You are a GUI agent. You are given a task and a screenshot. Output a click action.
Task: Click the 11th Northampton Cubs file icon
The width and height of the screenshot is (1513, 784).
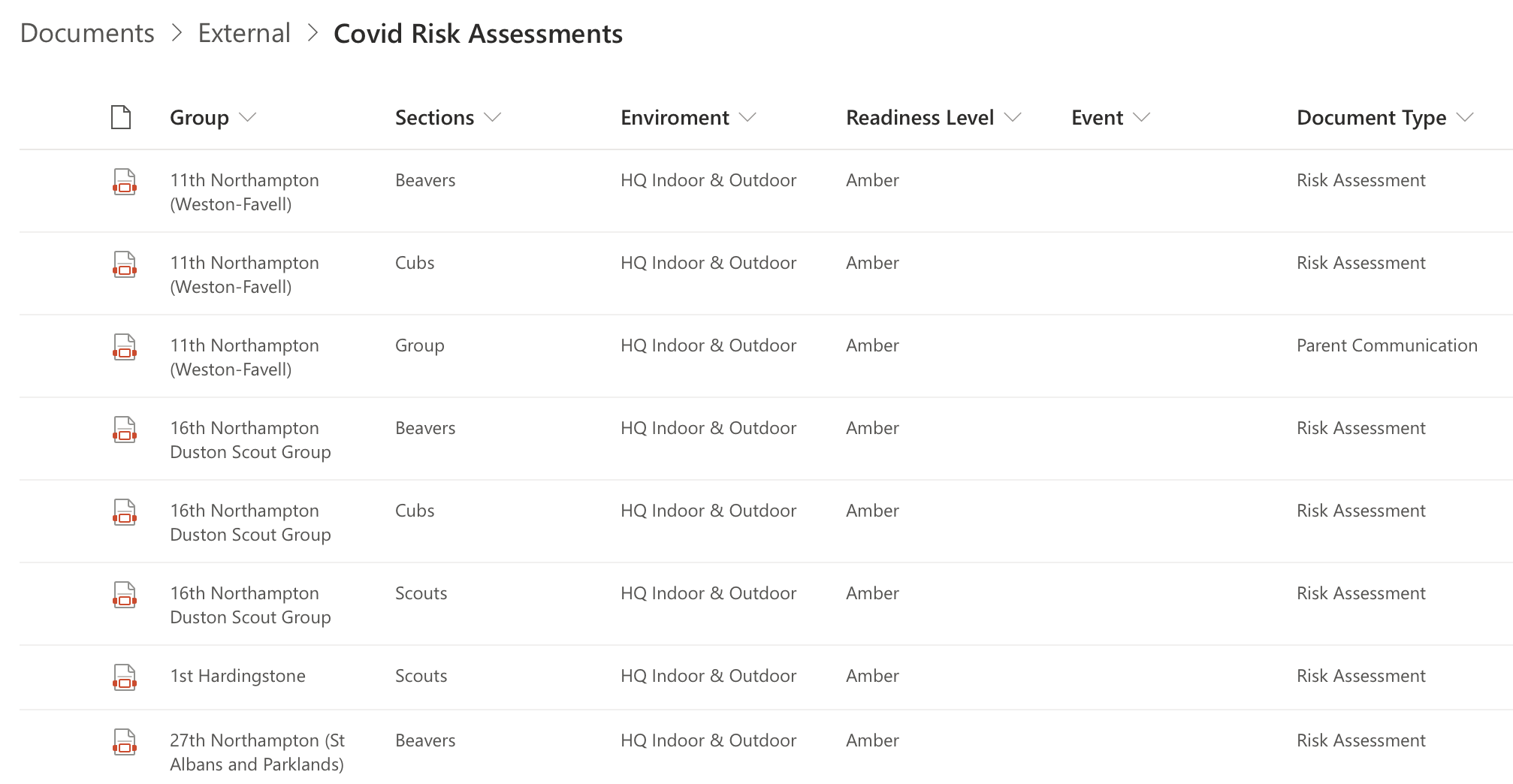click(125, 264)
